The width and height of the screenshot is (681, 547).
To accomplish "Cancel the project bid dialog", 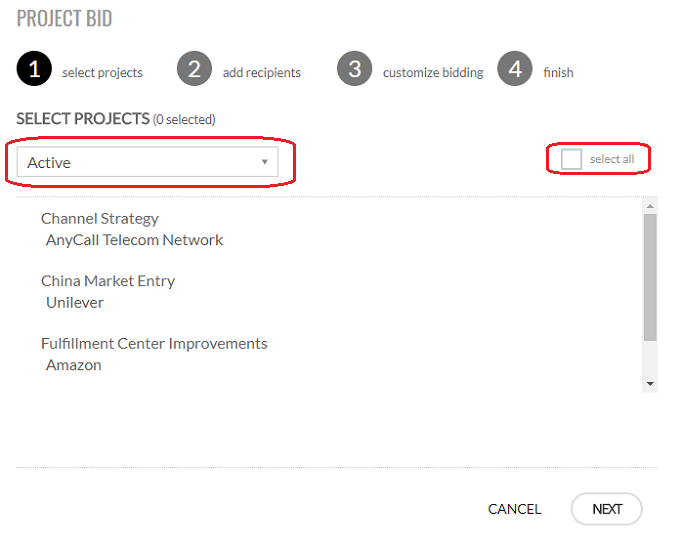I will pyautogui.click(x=514, y=509).
